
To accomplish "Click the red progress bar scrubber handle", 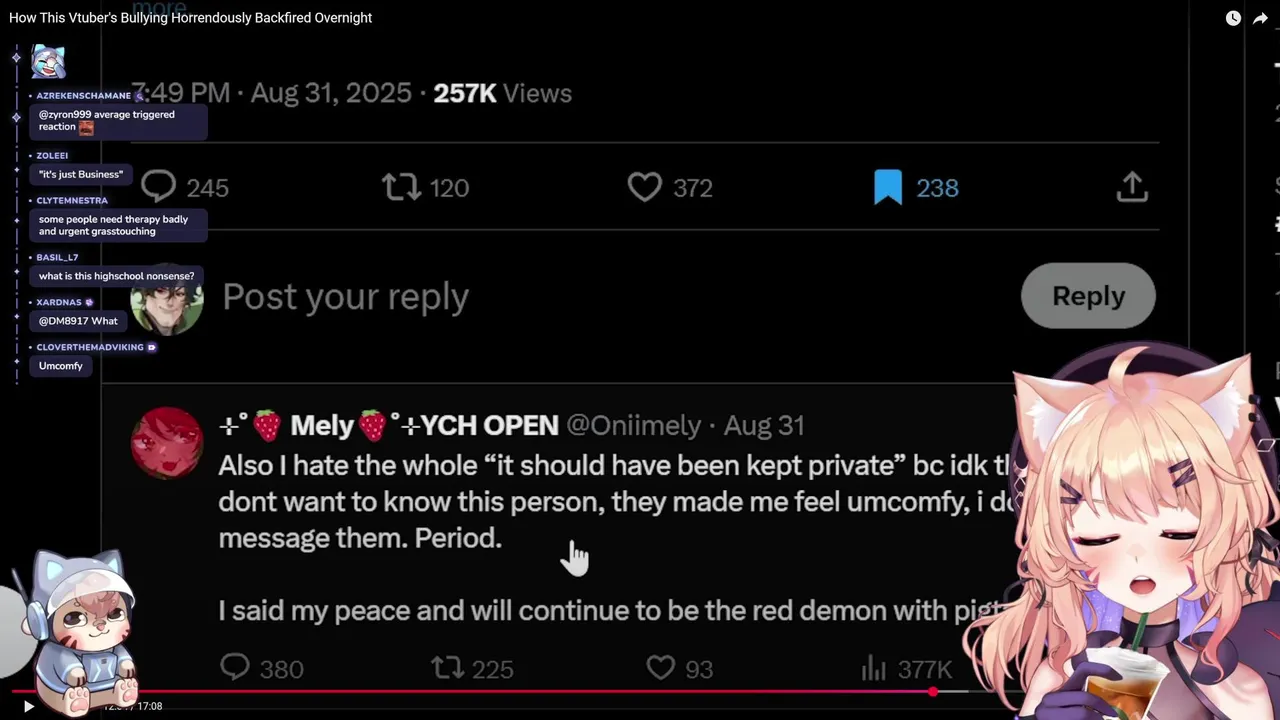I will 933,691.
